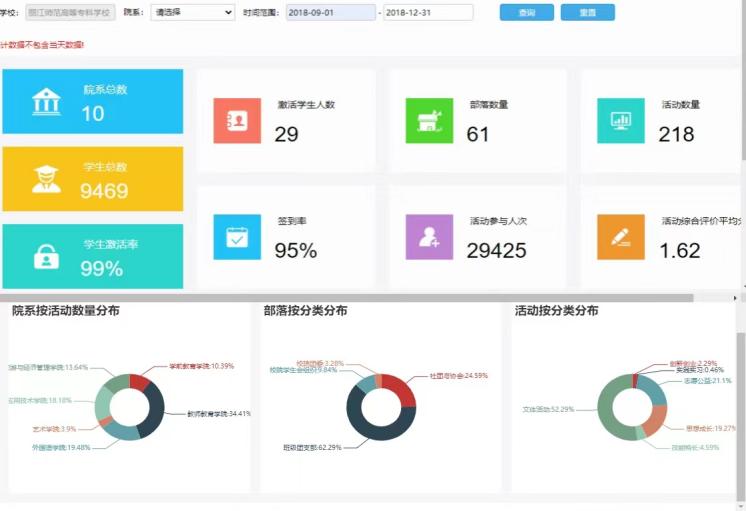Click the 活动数量 monitor chart icon
The image size is (746, 511).
(x=620, y=120)
